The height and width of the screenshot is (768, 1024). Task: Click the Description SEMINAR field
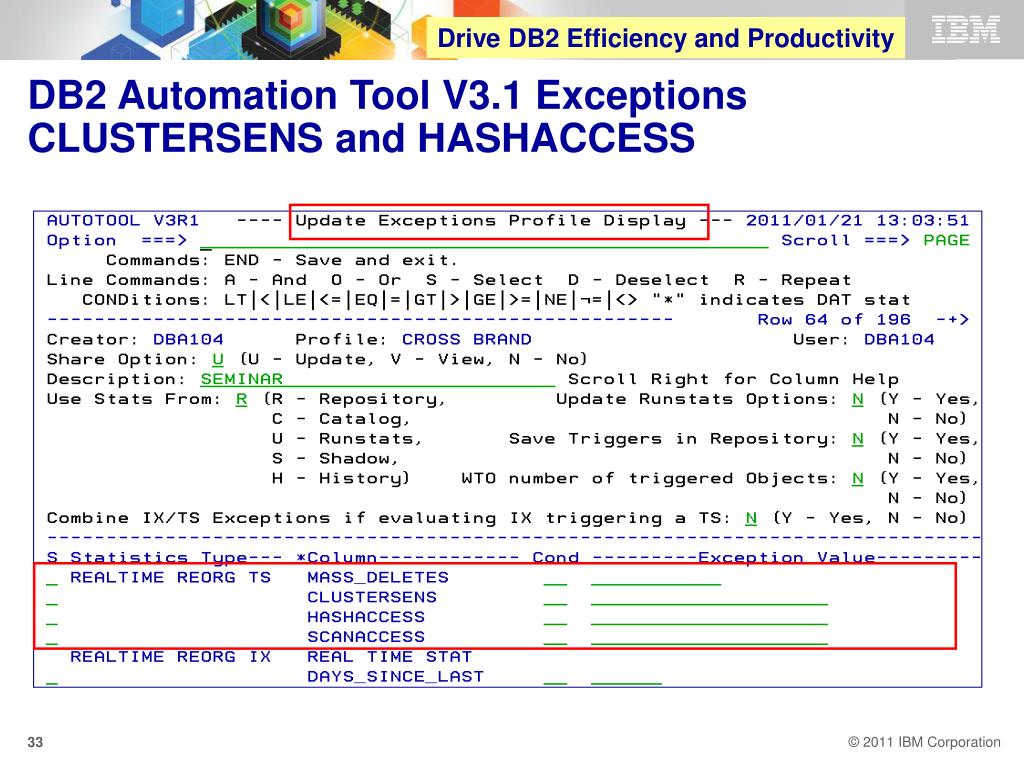tap(377, 379)
